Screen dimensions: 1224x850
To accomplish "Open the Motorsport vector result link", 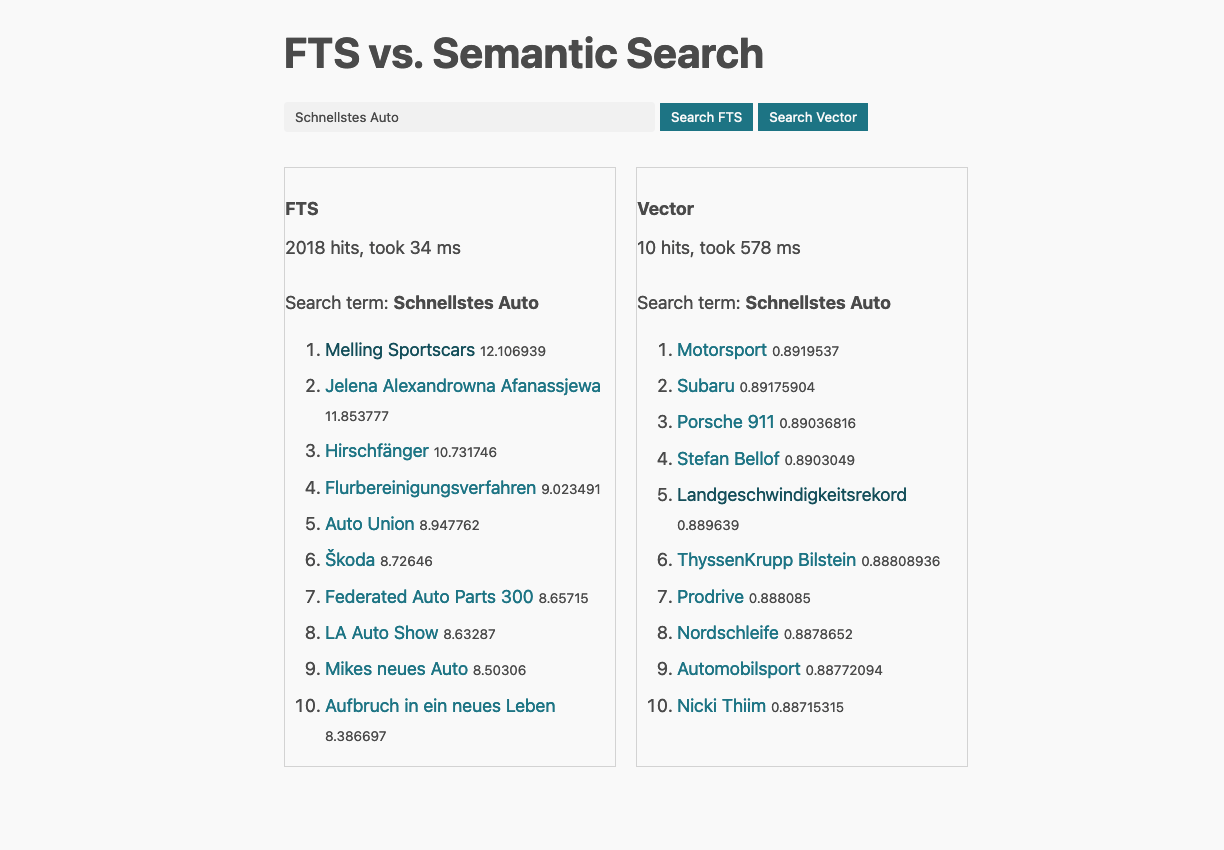I will tap(722, 350).
